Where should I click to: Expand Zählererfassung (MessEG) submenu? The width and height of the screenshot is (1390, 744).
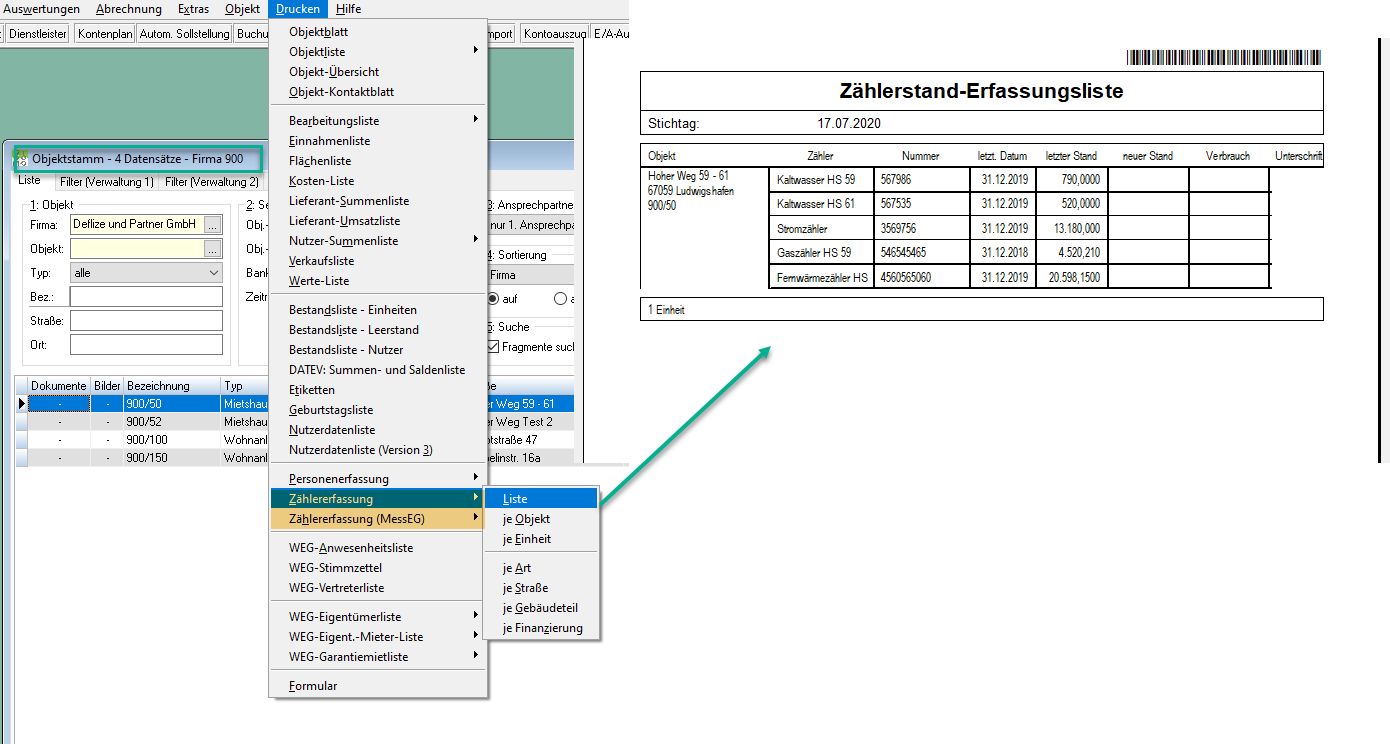pos(378,519)
